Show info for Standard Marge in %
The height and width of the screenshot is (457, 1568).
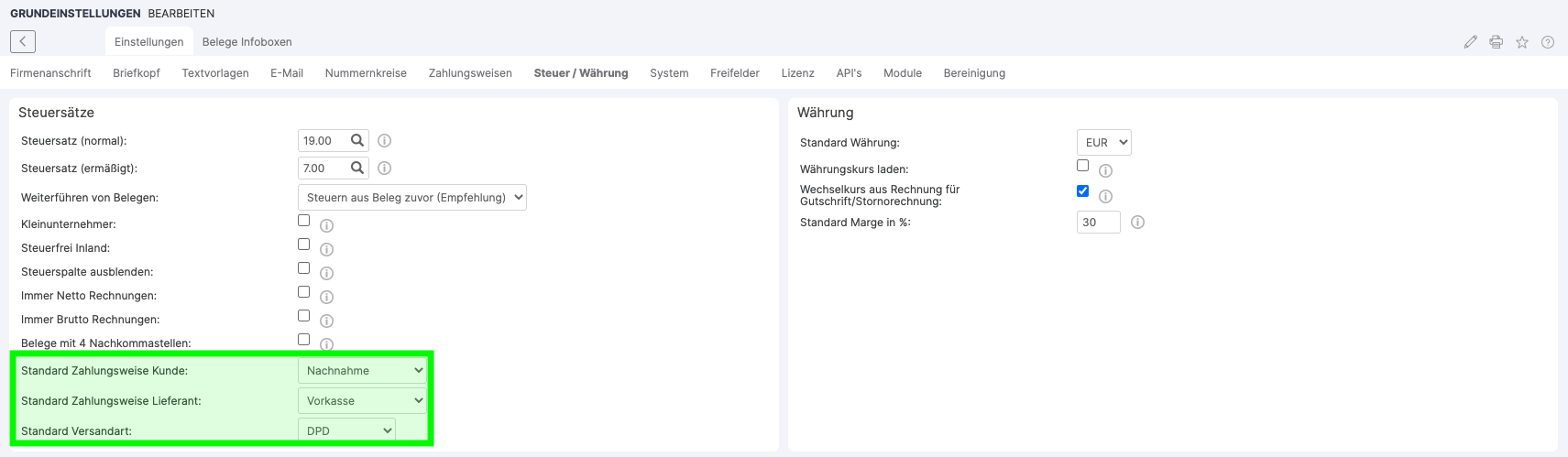click(1137, 223)
